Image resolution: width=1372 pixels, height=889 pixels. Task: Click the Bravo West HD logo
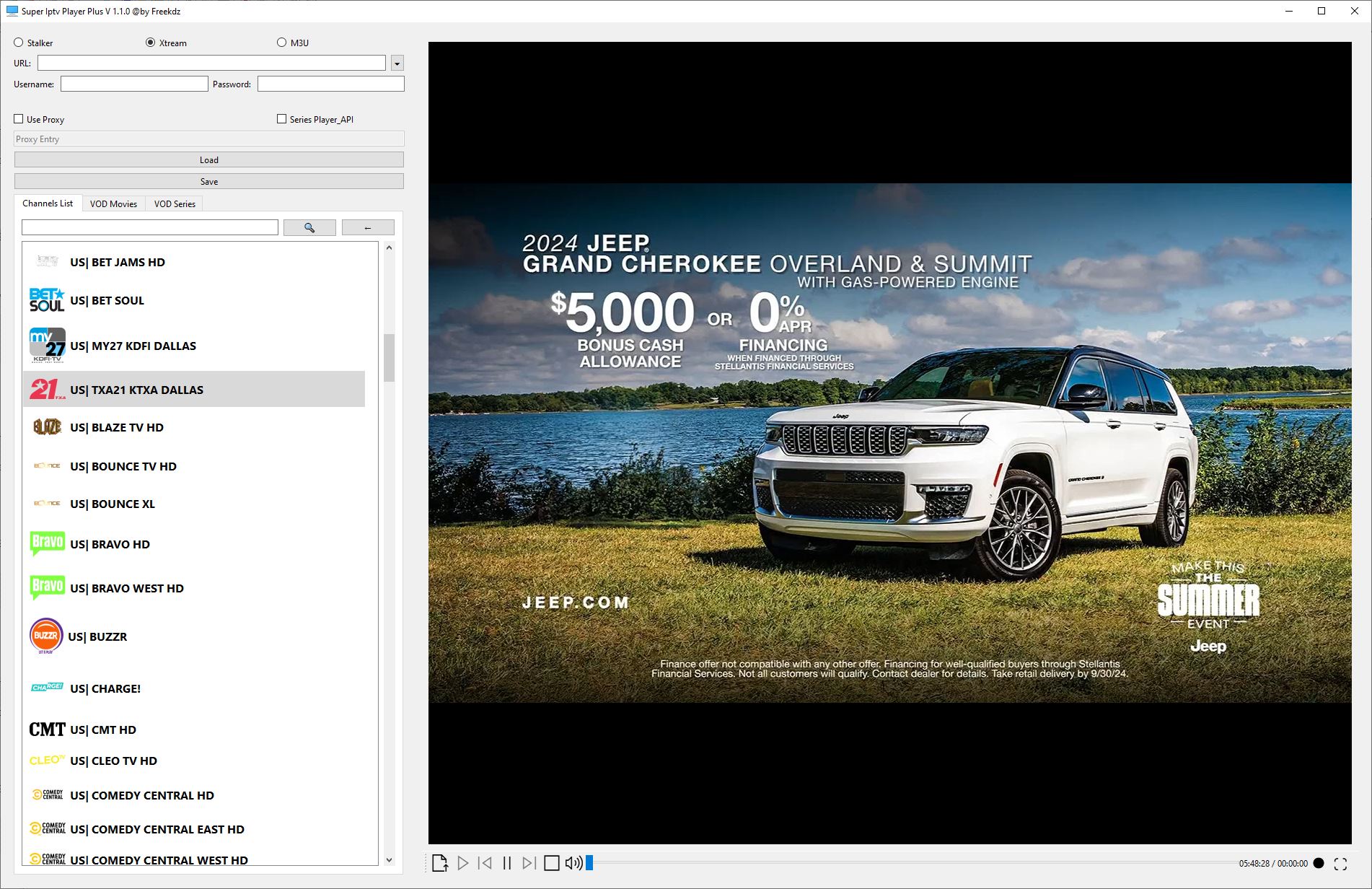tap(47, 587)
